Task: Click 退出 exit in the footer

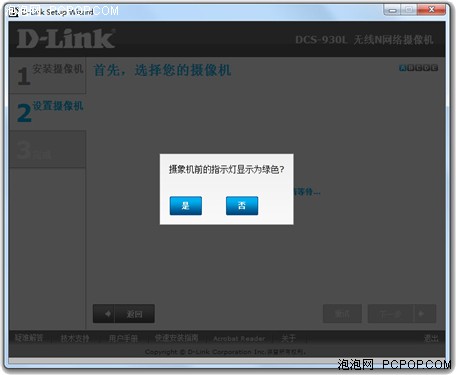Action: point(431,338)
